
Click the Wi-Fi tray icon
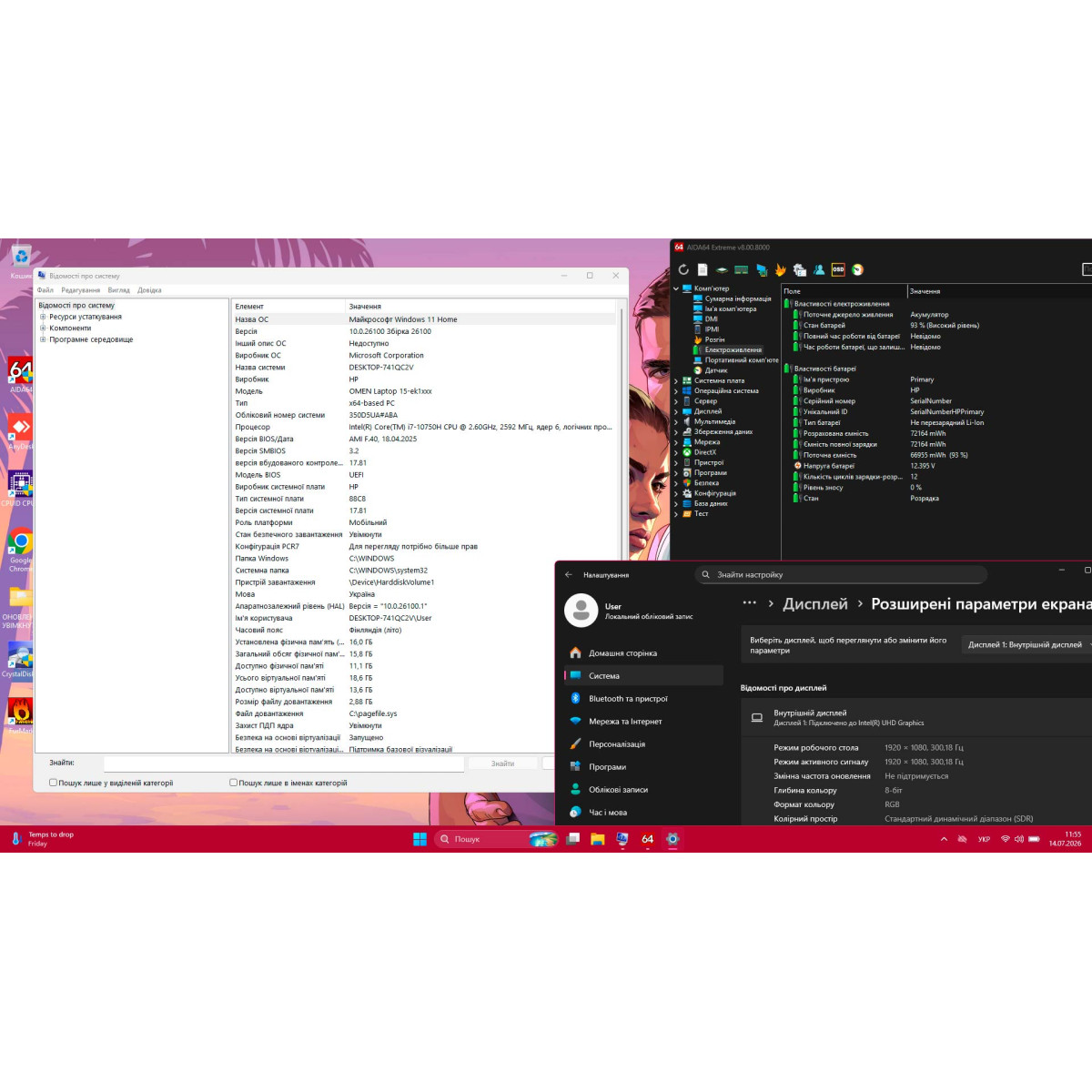tap(1006, 839)
